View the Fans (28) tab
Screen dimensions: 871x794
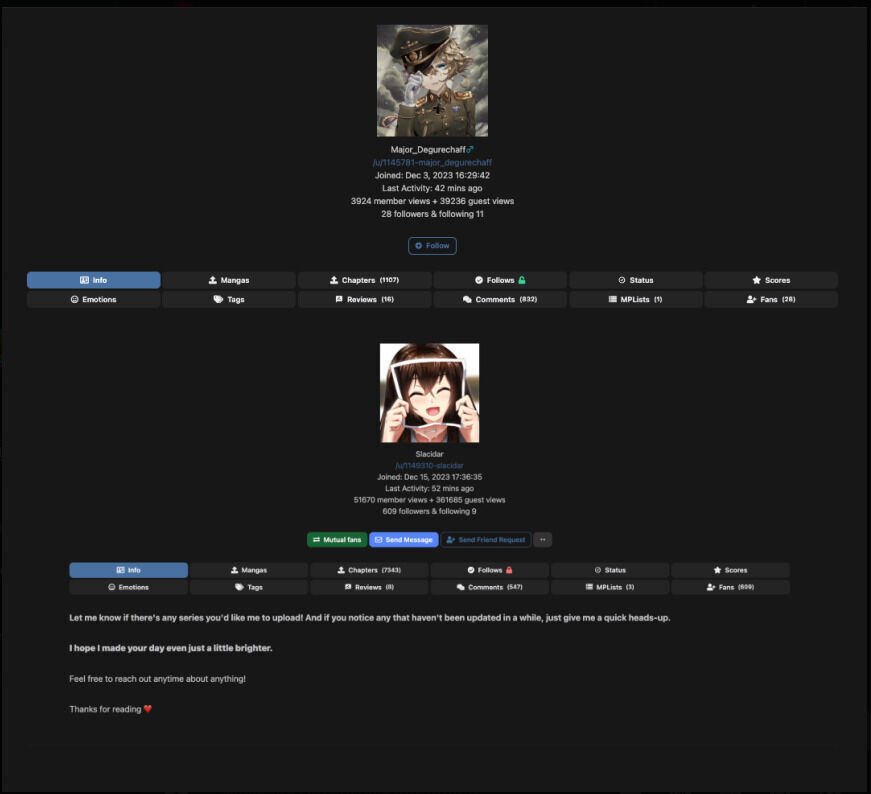[770, 299]
